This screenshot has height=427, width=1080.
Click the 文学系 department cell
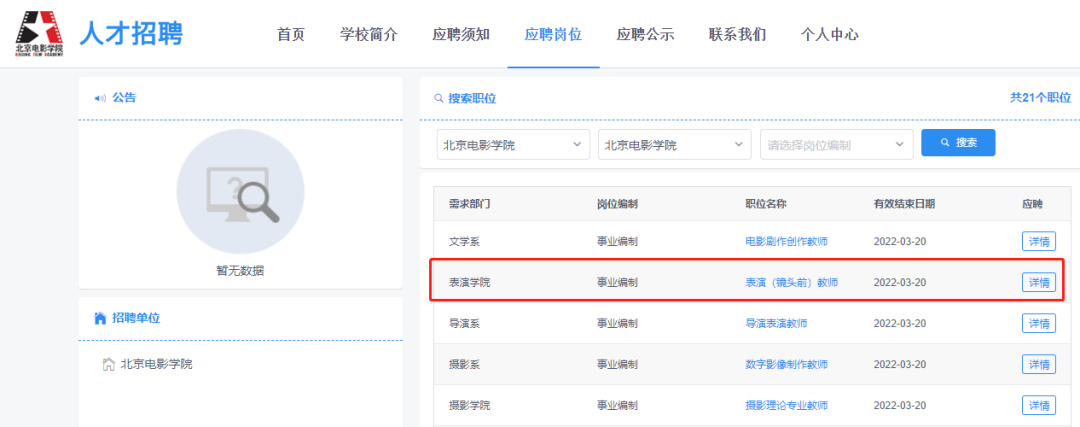[x=464, y=242]
